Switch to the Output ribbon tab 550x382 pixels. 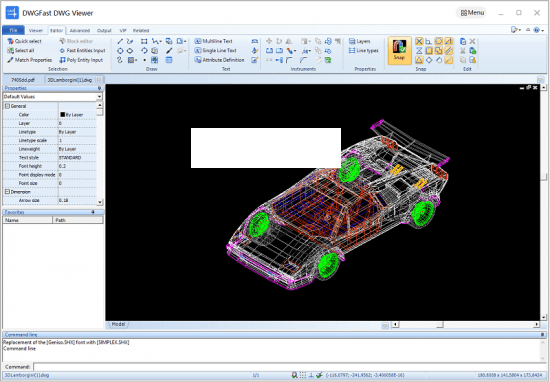click(x=104, y=31)
